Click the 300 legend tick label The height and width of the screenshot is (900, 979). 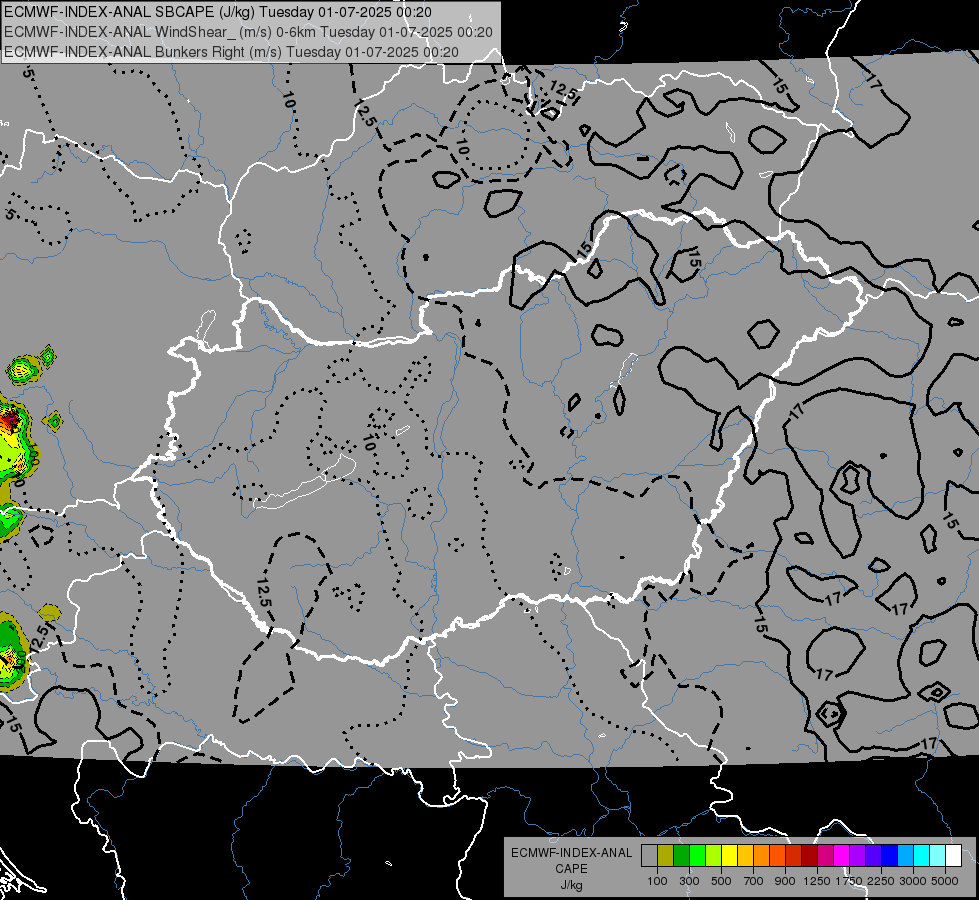pos(689,881)
